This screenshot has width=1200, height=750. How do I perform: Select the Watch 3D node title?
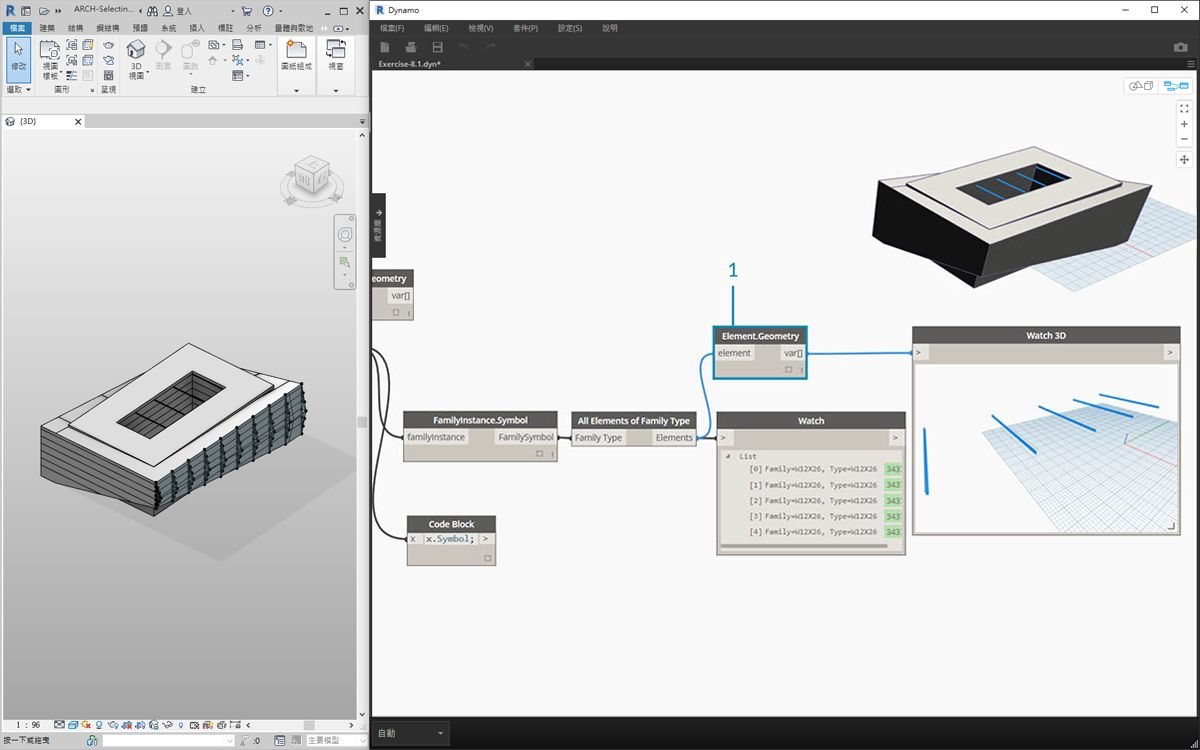pos(1046,336)
